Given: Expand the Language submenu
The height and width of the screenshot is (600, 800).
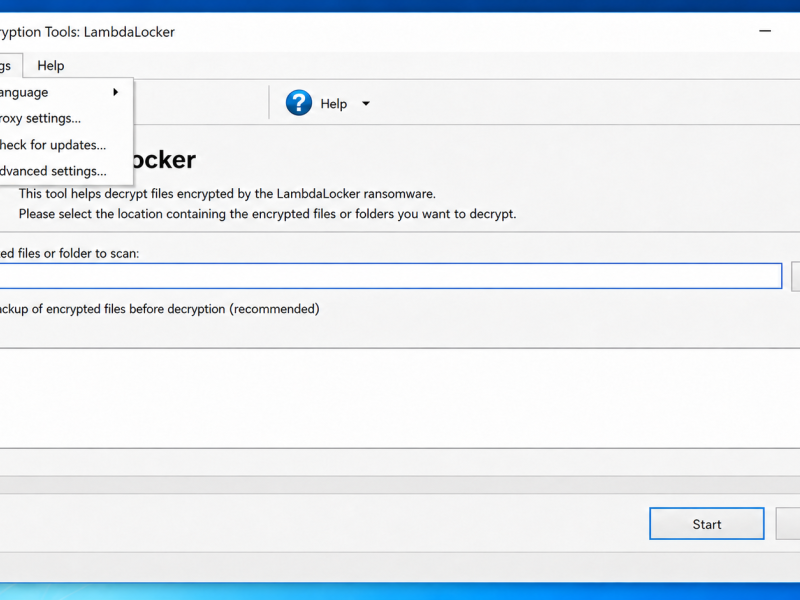Looking at the screenshot, I should [65, 92].
